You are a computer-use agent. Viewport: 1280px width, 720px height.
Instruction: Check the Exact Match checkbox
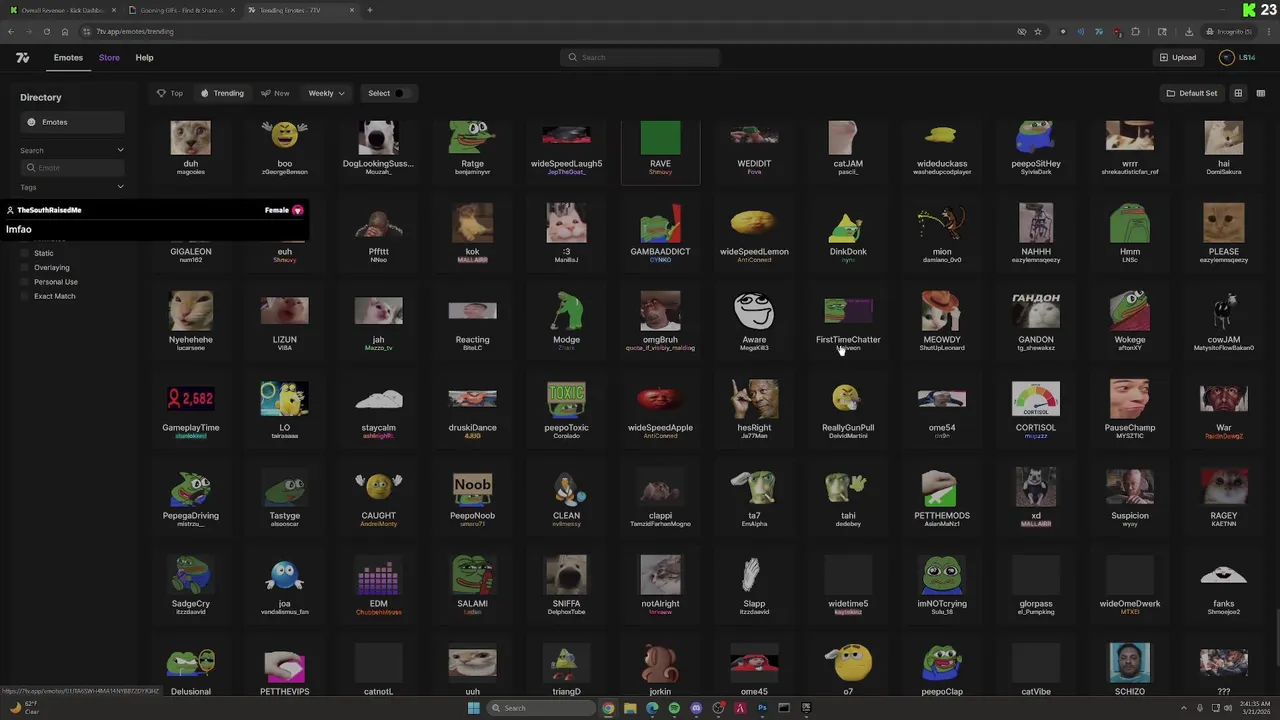coord(26,296)
